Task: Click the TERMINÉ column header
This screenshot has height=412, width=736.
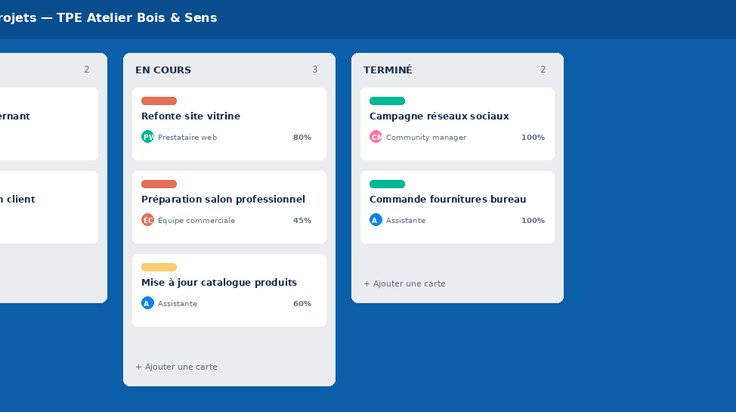Action: click(388, 70)
